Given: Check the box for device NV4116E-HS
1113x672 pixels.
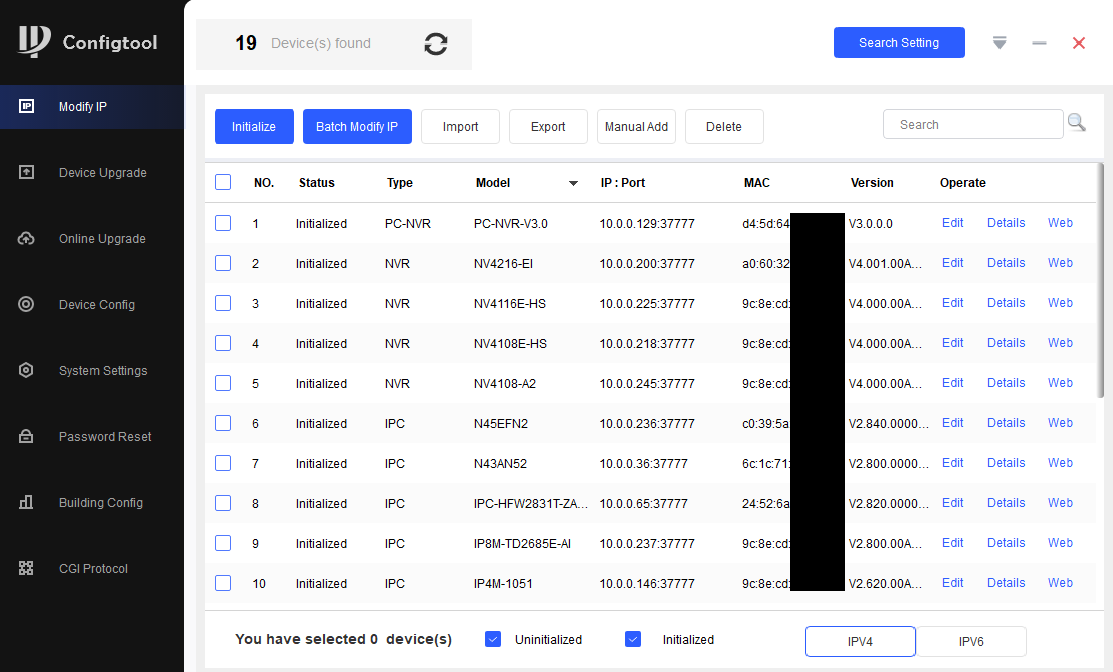Looking at the screenshot, I should pos(223,303).
